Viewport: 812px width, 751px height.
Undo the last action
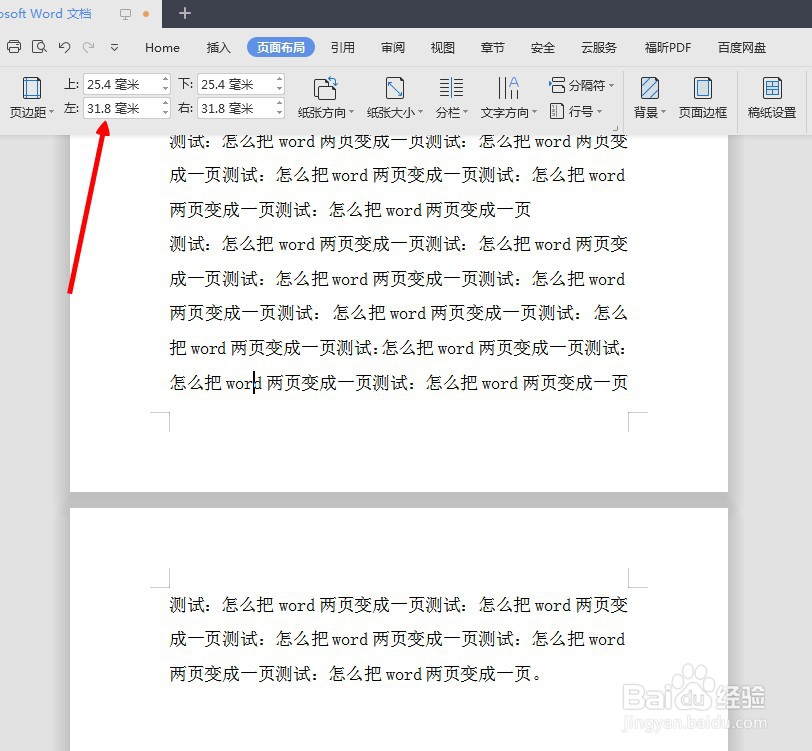(64, 48)
